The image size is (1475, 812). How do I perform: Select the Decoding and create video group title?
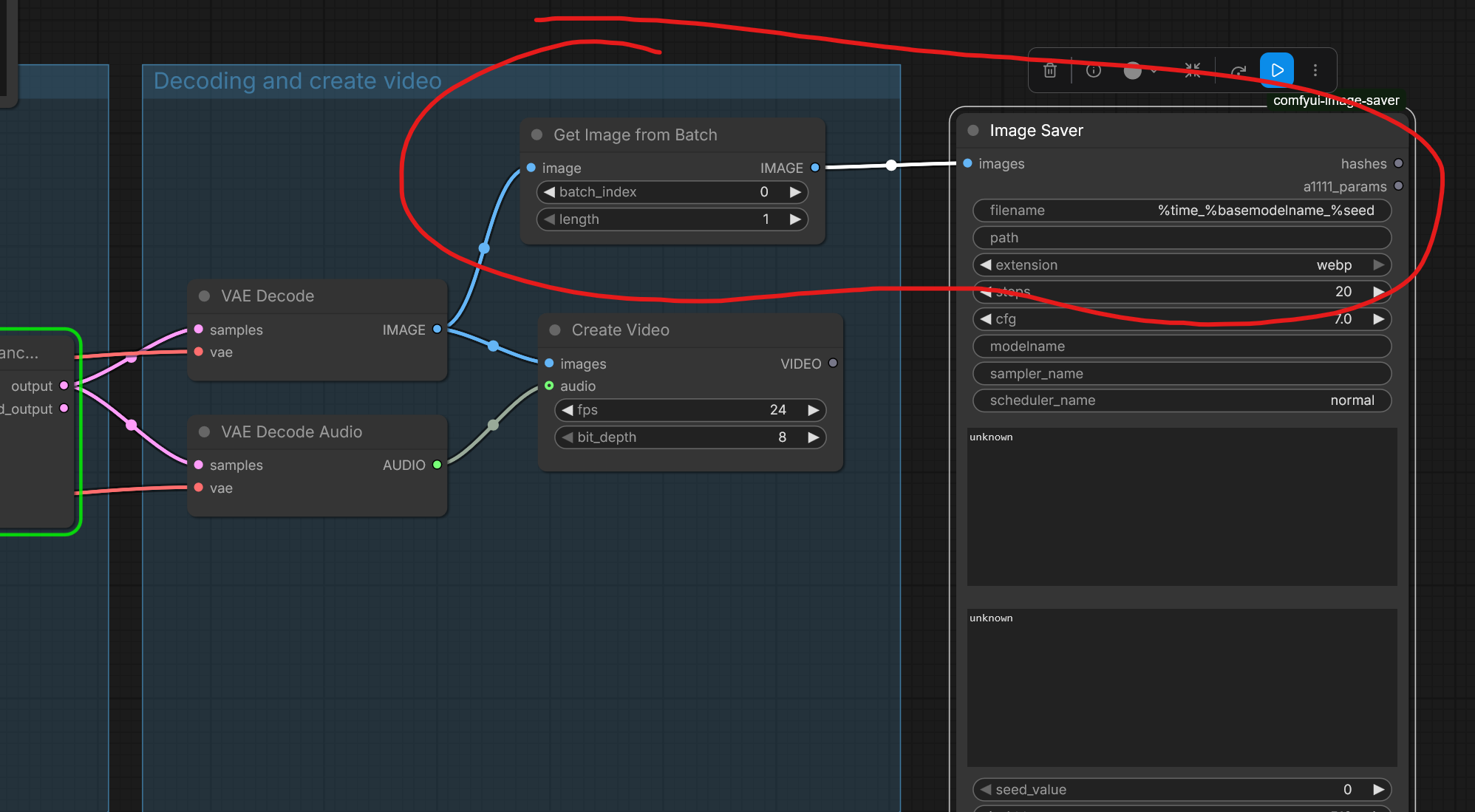tap(297, 81)
